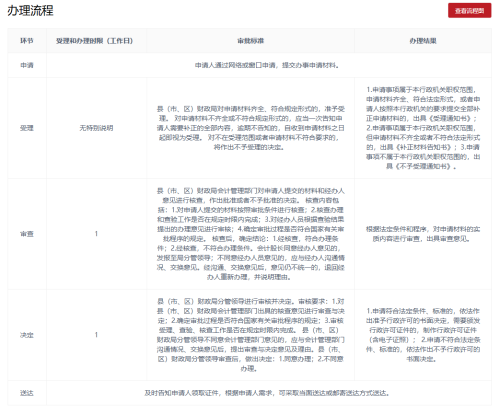
Task: Select the 送达 row label
Action: (27, 393)
